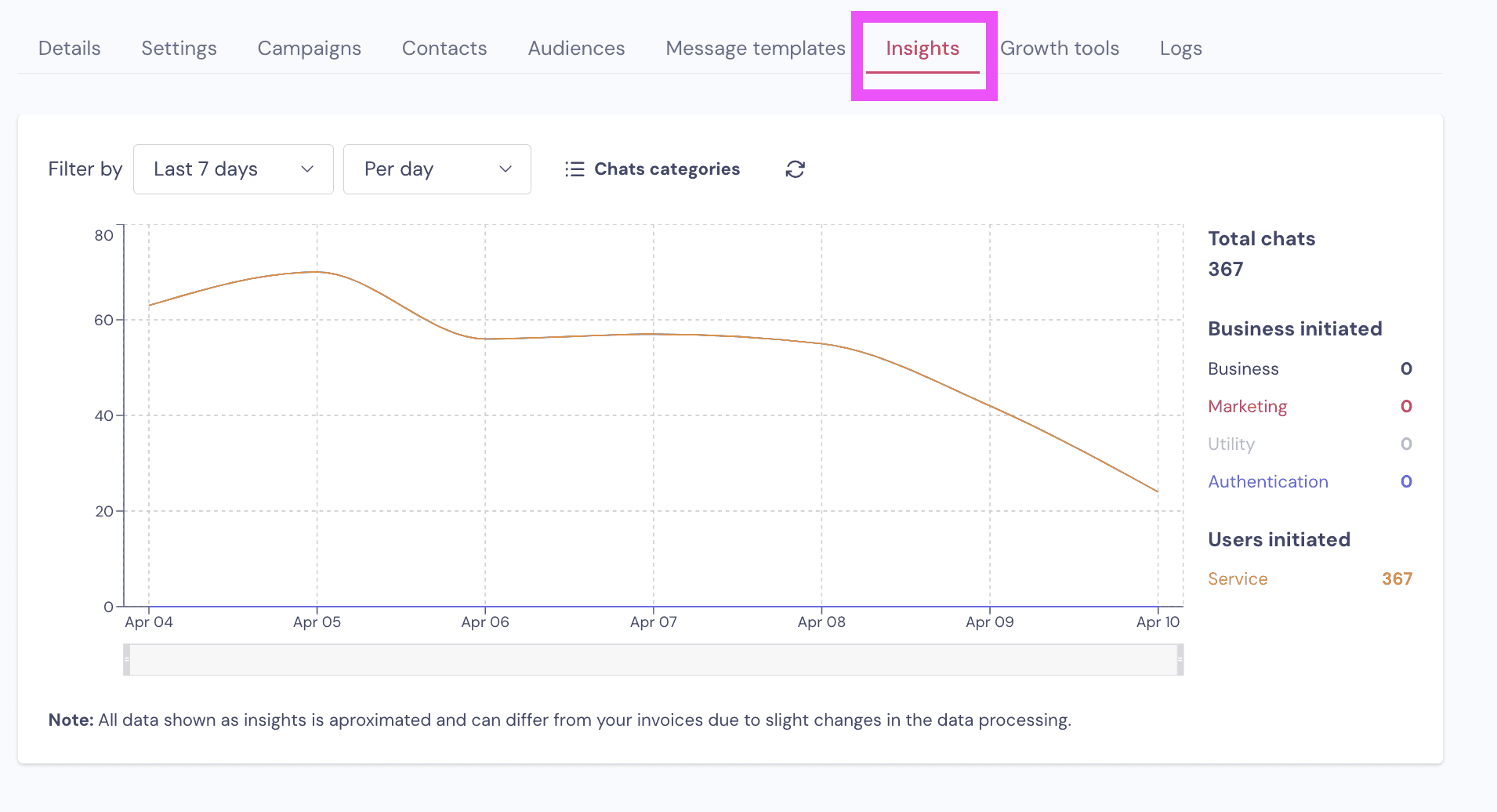Toggle the Utility series in legend
Screen dimensions: 1497x812
1231,444
